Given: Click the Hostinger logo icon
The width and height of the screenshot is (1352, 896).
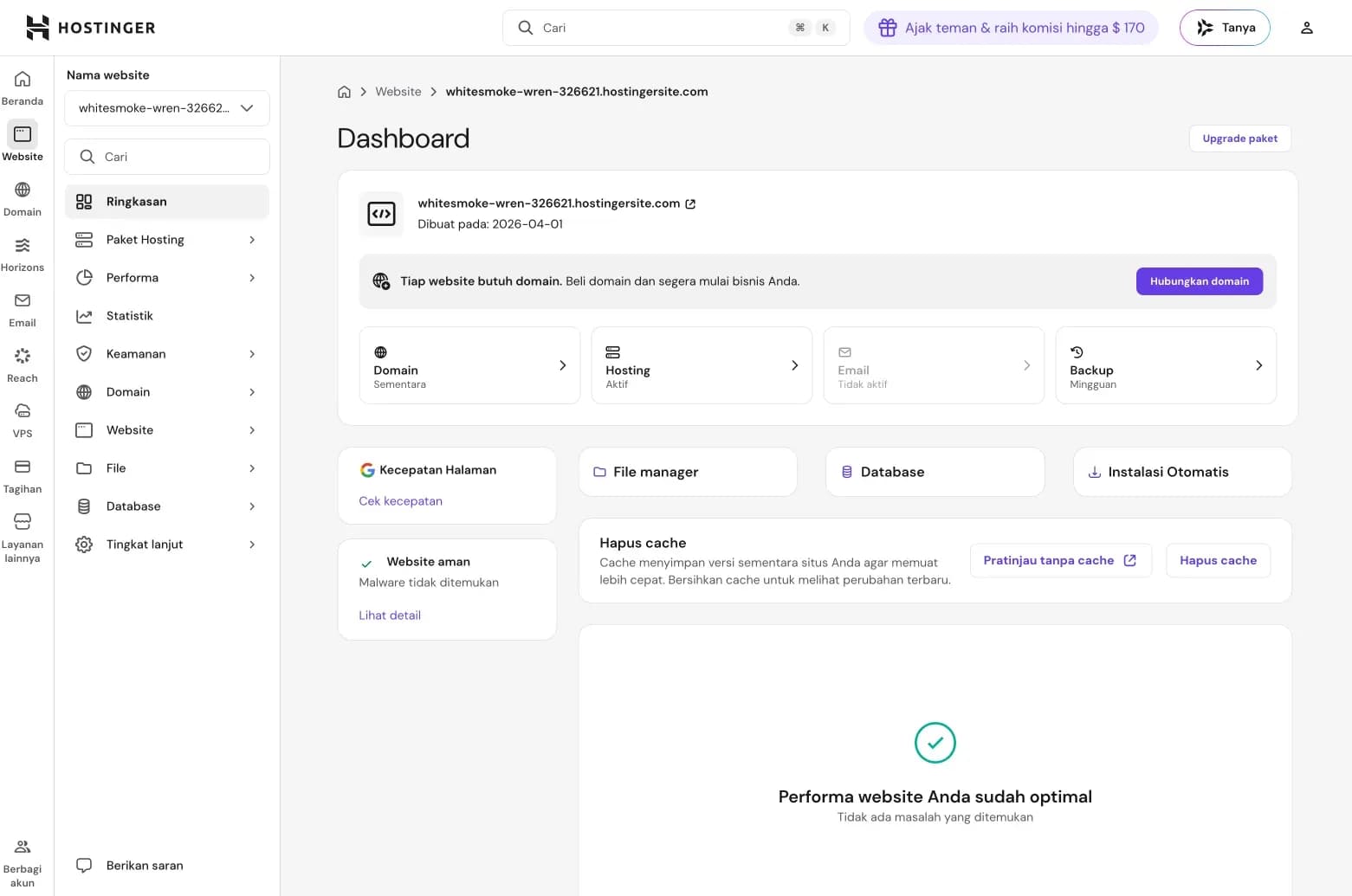Looking at the screenshot, I should point(37,28).
